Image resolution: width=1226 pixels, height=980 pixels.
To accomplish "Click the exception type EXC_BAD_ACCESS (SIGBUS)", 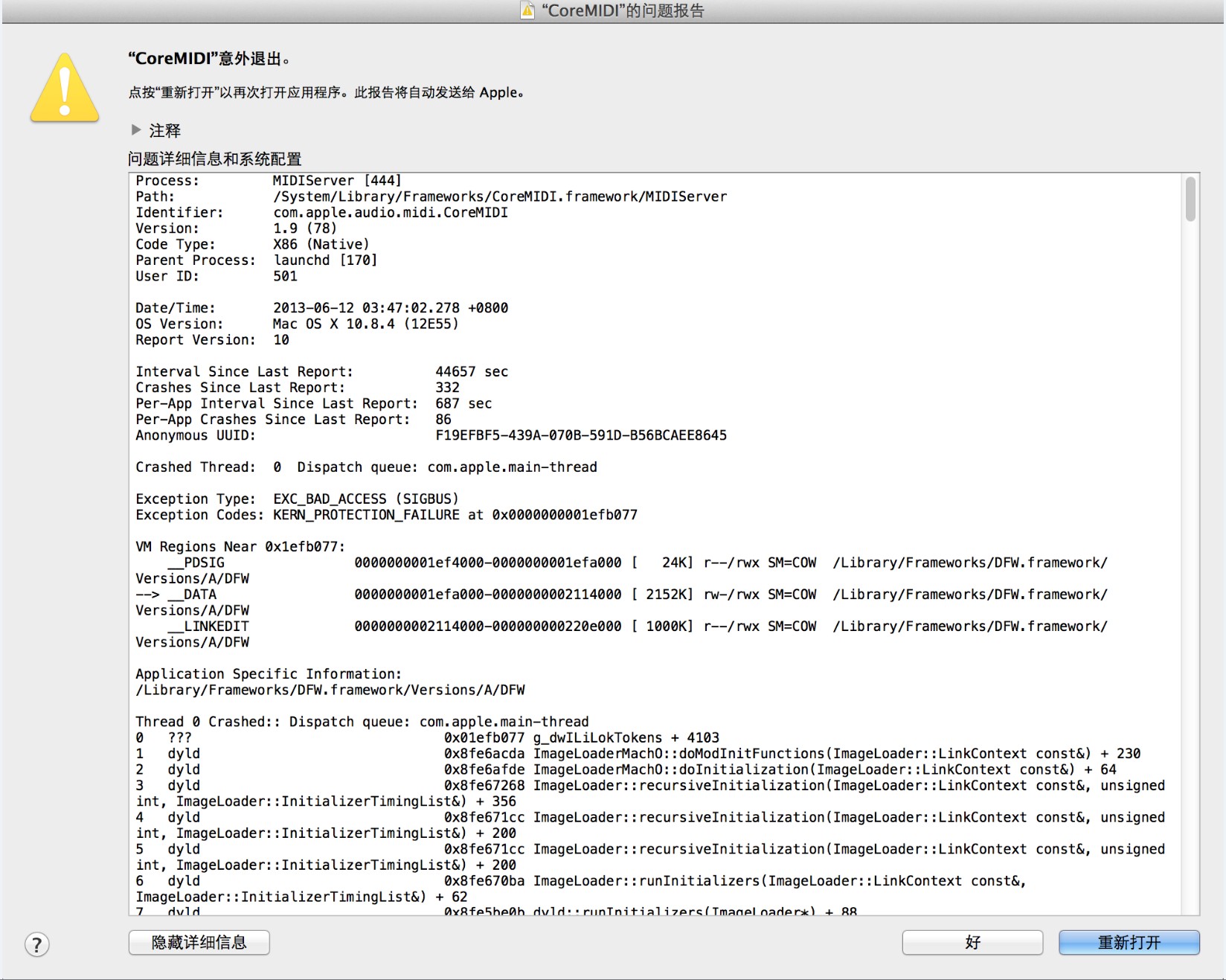I will [366, 499].
